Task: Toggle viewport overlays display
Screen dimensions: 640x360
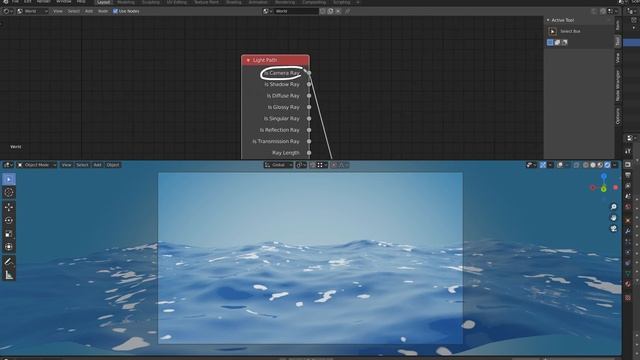Action: pyautogui.click(x=560, y=165)
